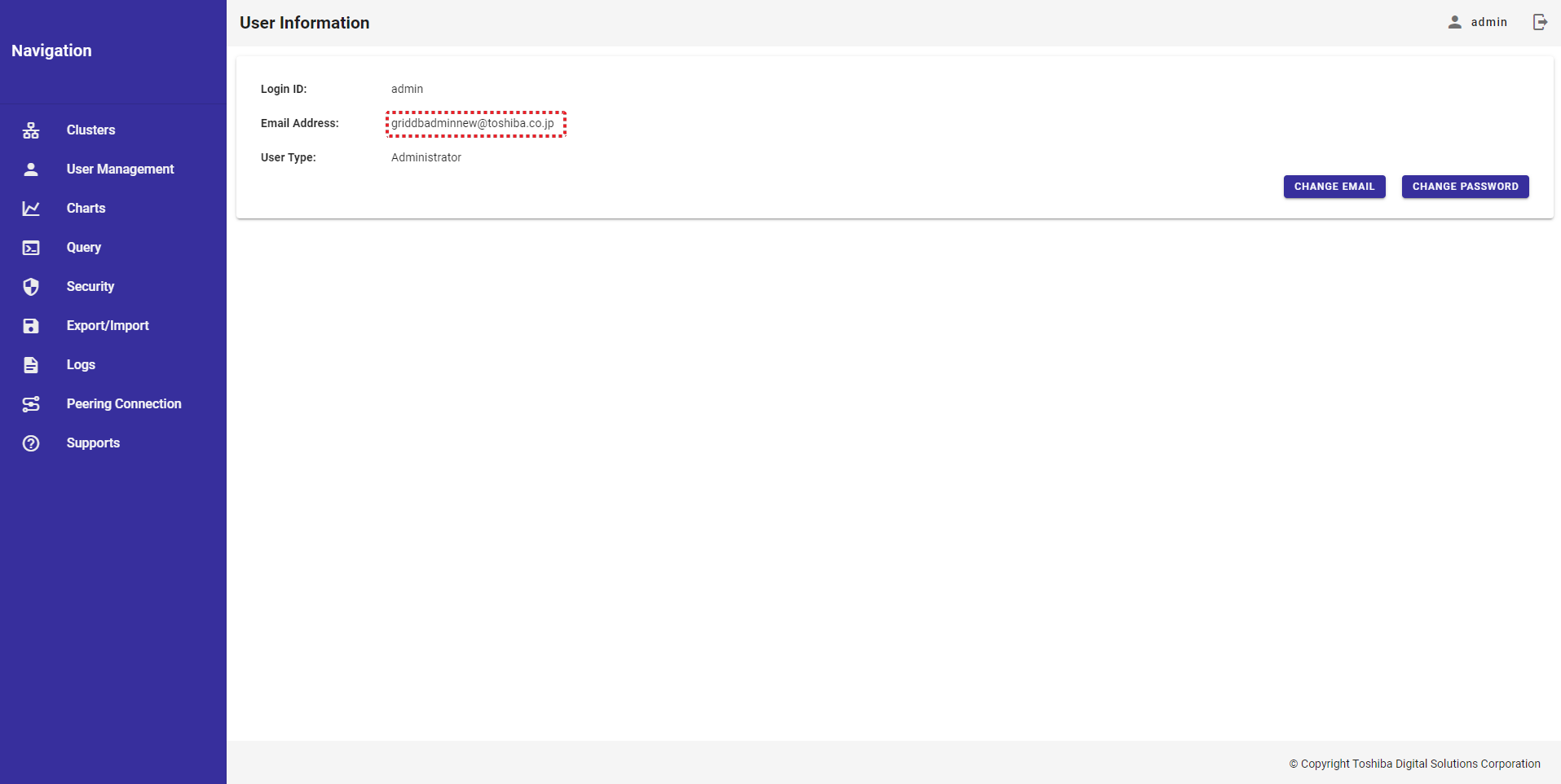Click the Clusters network icon

coord(31,130)
